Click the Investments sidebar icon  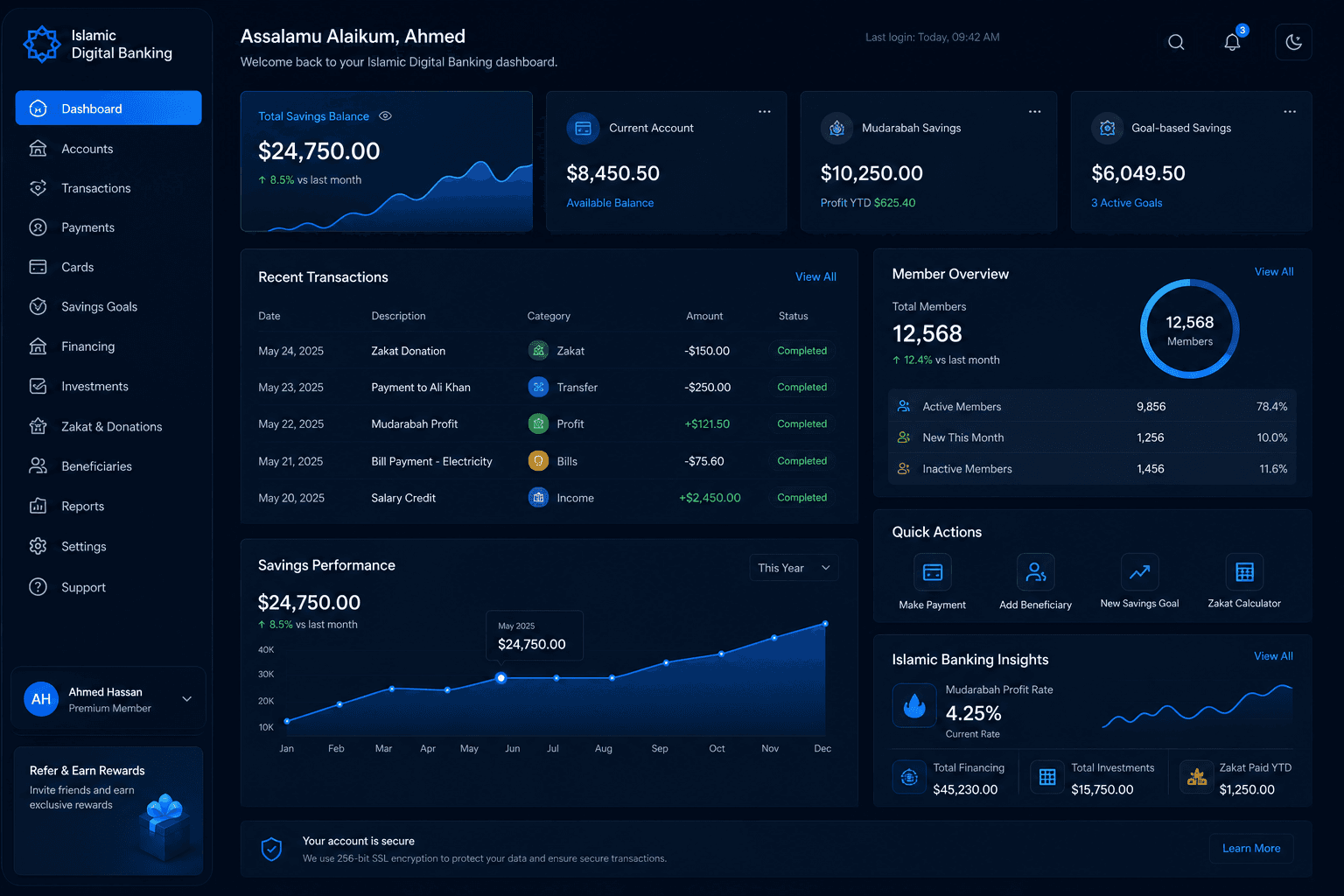(x=38, y=386)
